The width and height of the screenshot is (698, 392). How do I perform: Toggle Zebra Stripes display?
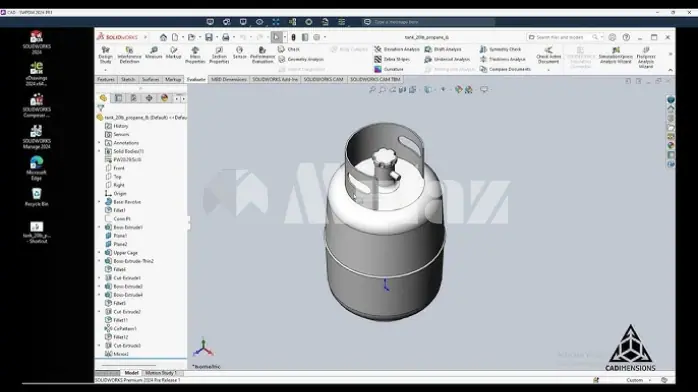[x=392, y=59]
